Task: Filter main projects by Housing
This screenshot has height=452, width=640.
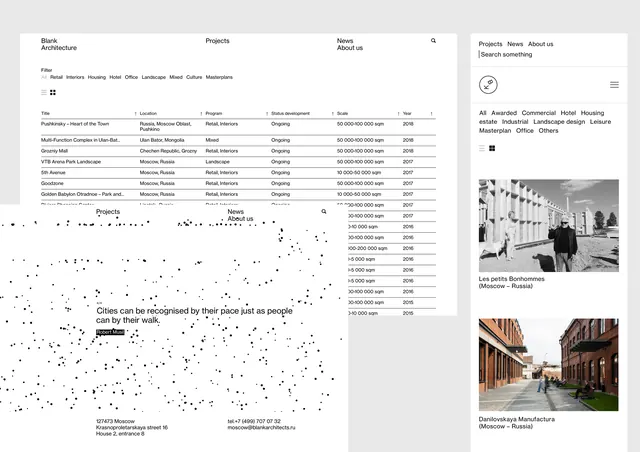Action: click(97, 77)
